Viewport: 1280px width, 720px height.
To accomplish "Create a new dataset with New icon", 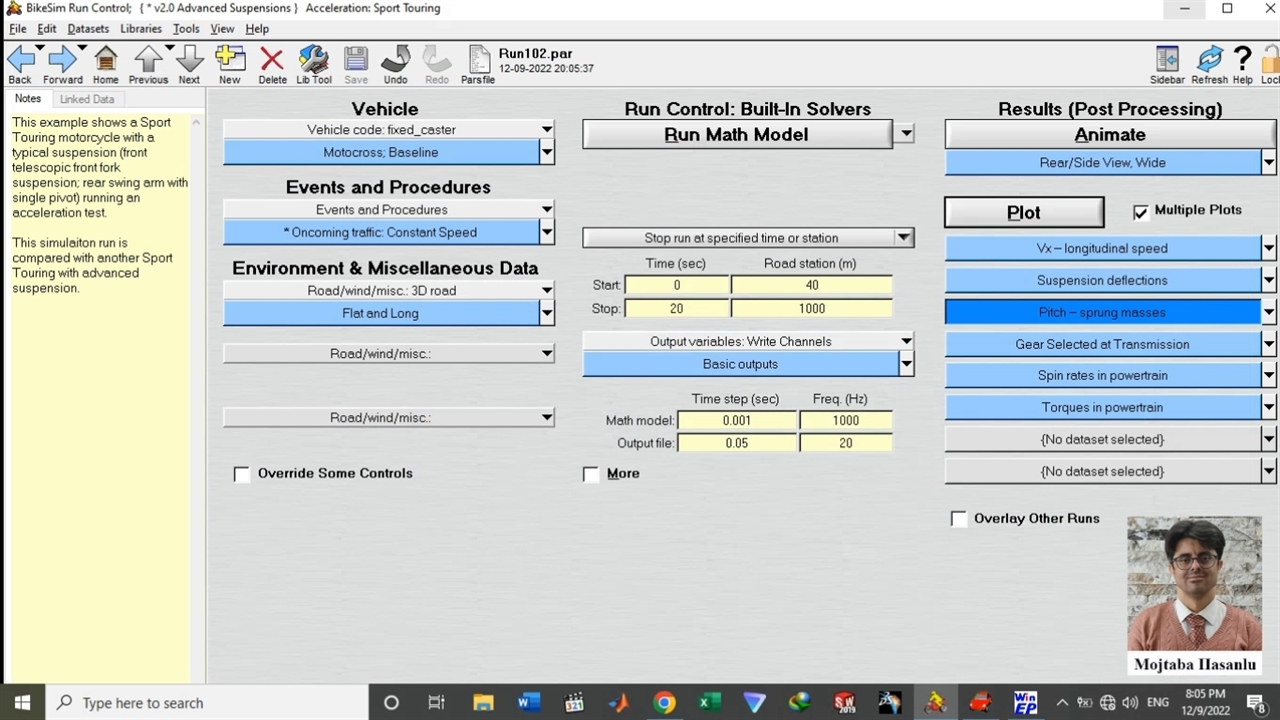I will (229, 60).
